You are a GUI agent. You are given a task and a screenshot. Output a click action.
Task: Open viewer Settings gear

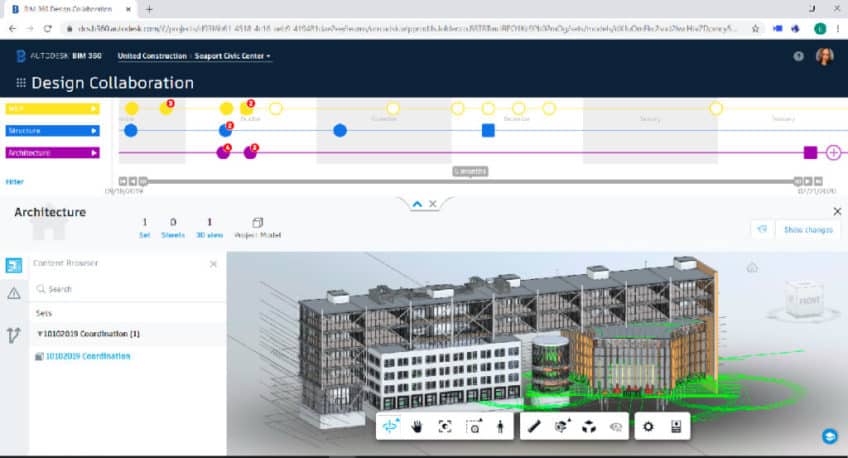[x=648, y=427]
